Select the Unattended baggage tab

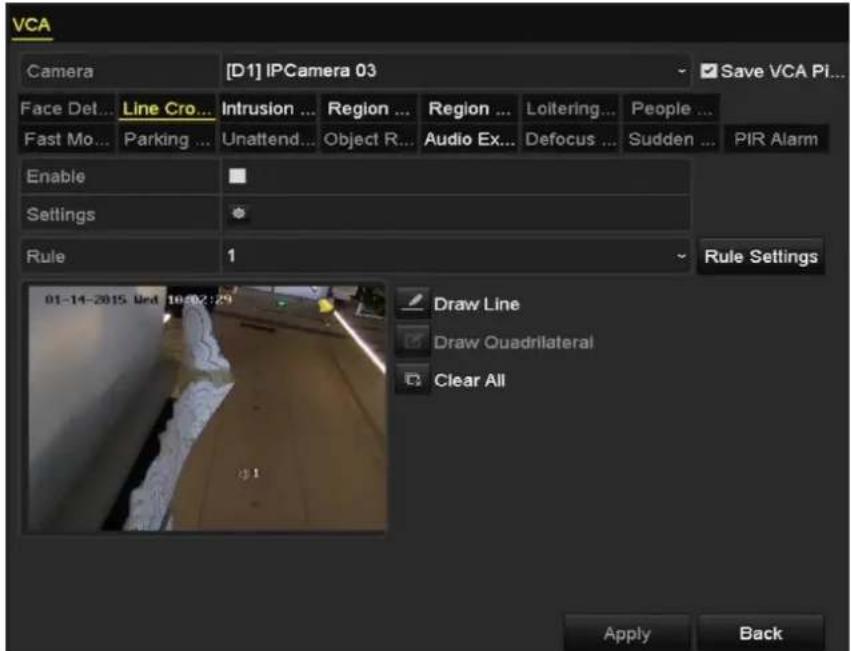268,139
